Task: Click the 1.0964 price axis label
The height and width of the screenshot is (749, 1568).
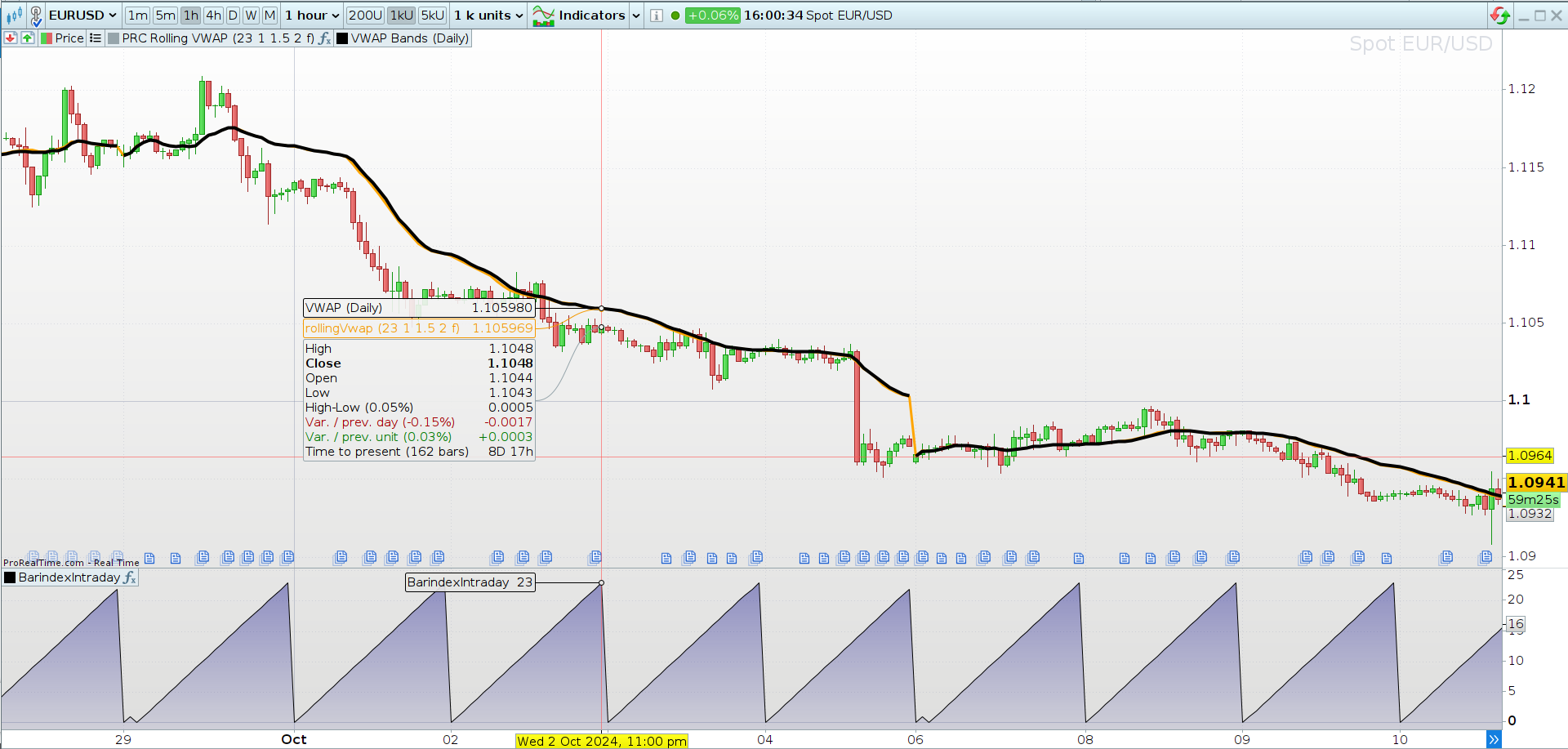Action: [x=1530, y=456]
